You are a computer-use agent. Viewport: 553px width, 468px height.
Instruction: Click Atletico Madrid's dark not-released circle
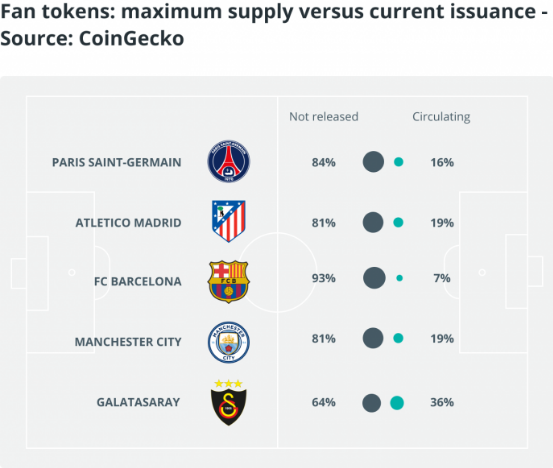pyautogui.click(x=373, y=223)
